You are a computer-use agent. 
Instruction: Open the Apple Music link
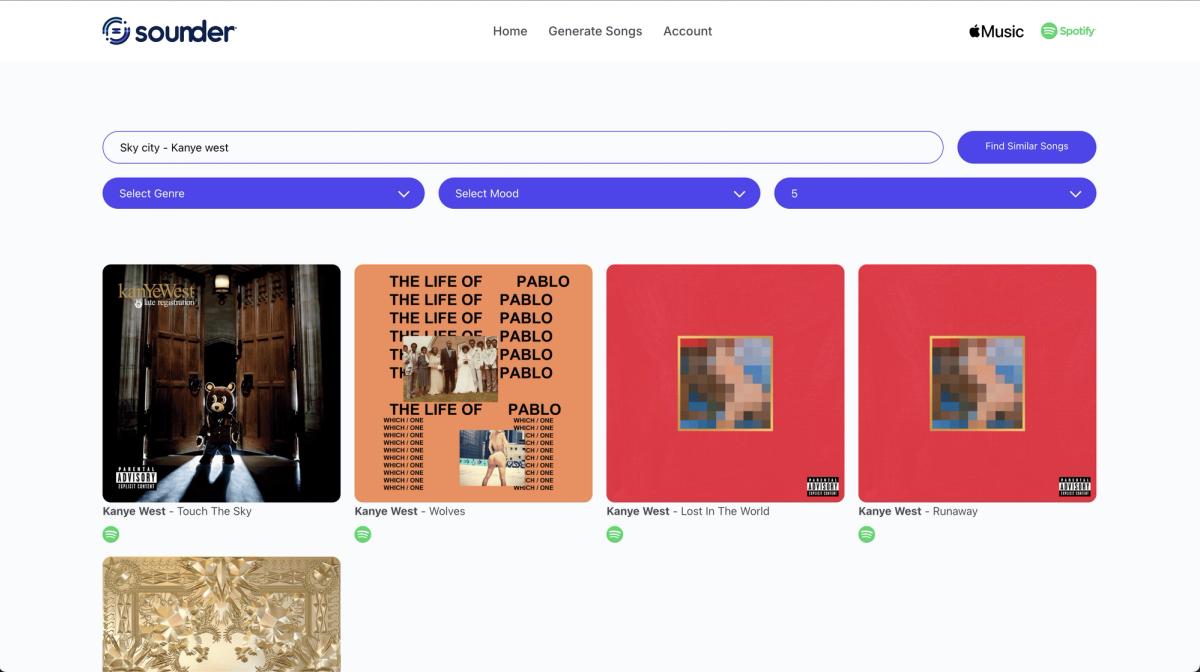tap(996, 31)
